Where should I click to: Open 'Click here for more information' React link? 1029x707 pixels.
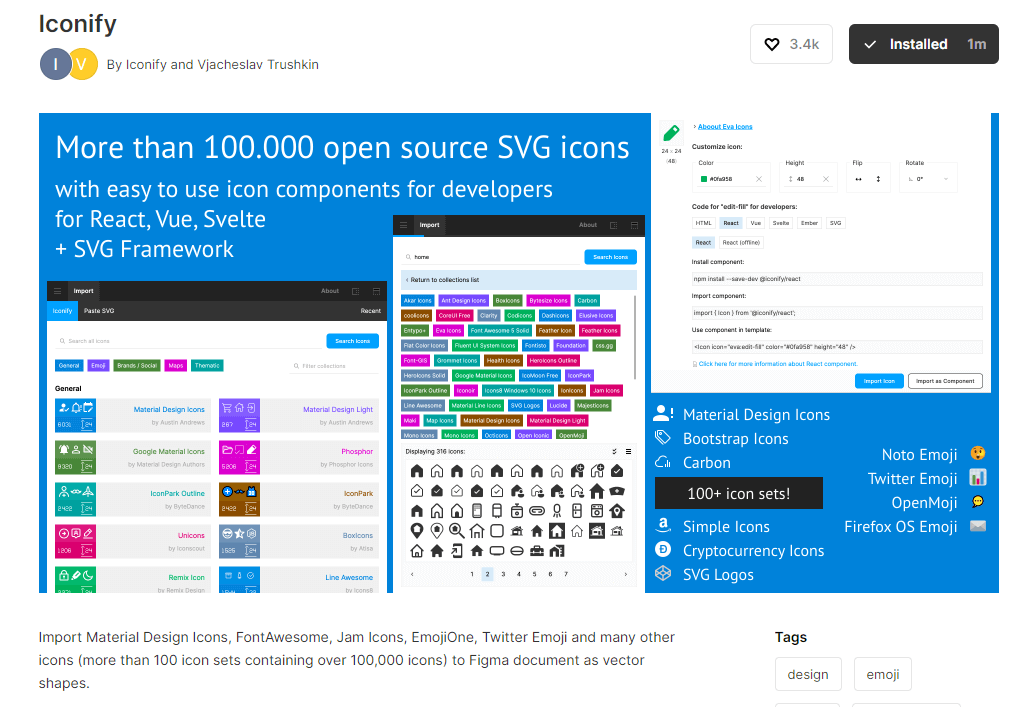point(778,364)
